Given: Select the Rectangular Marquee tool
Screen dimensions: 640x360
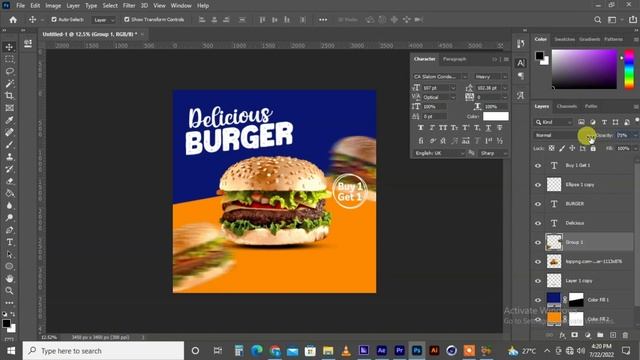Looking at the screenshot, I should (x=9, y=59).
